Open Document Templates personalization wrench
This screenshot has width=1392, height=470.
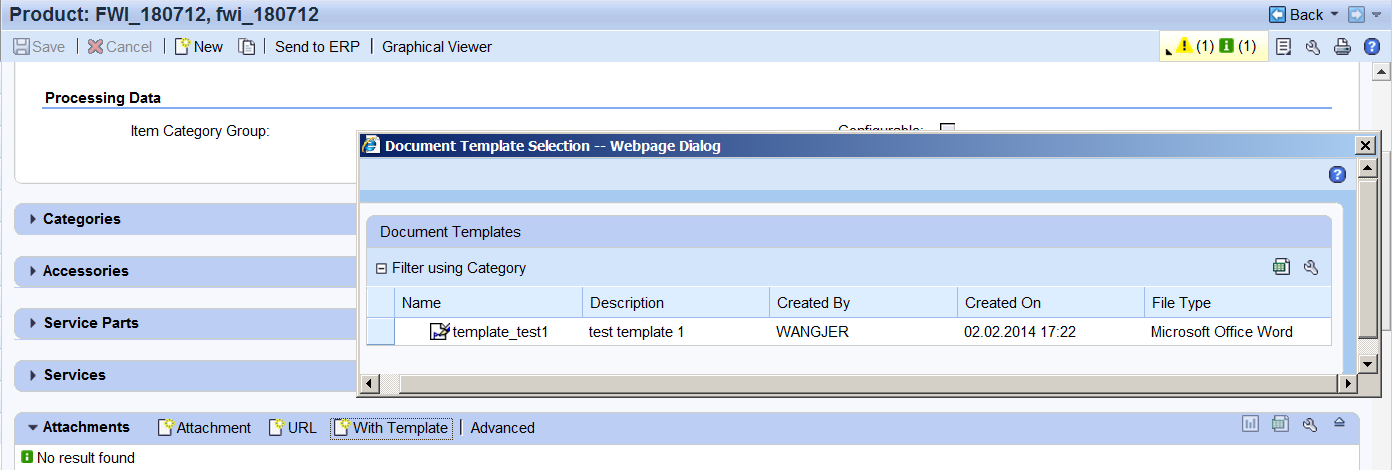pos(1311,267)
